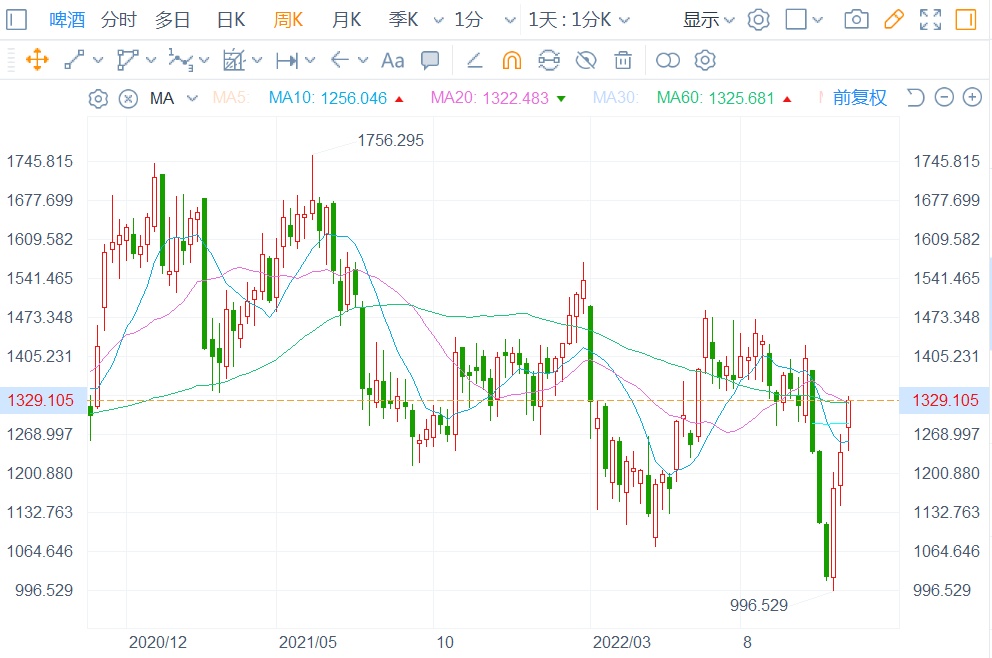Click the 前复权 adjustment button
Image resolution: width=992 pixels, height=658 pixels.
pos(859,98)
